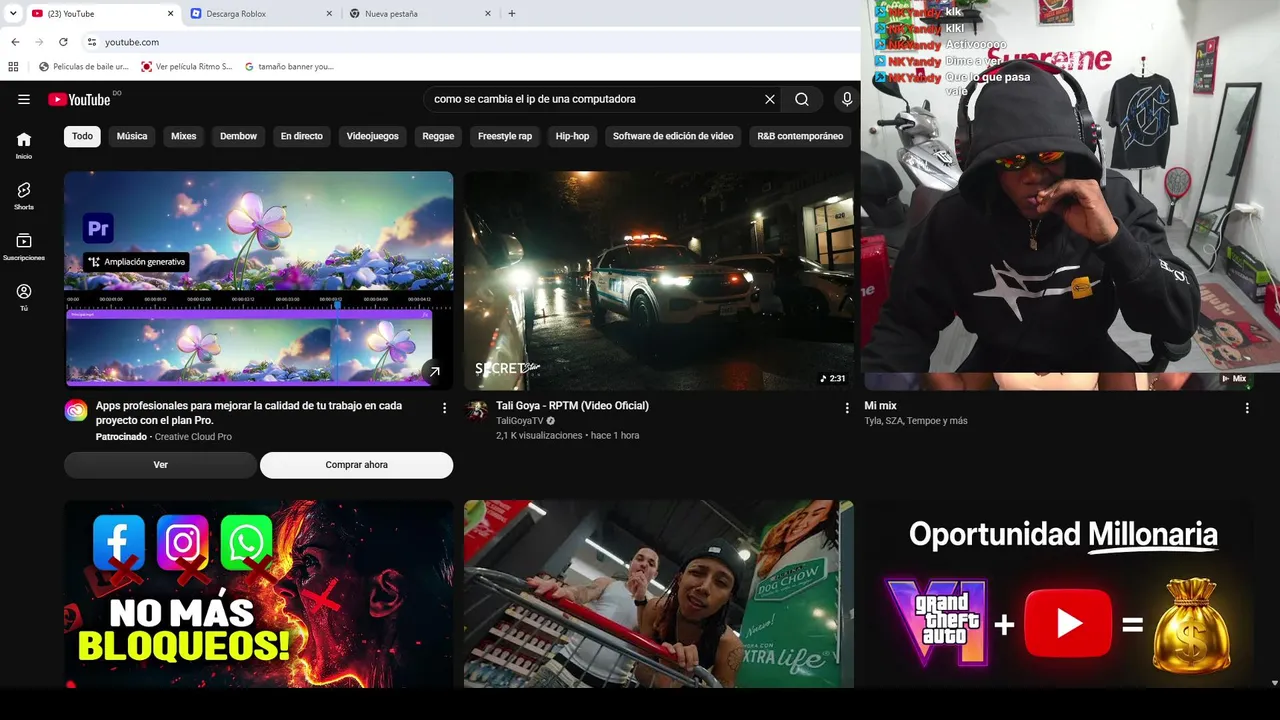Select the Hip-hop chip
This screenshot has width=1280, height=720.
pyautogui.click(x=572, y=136)
